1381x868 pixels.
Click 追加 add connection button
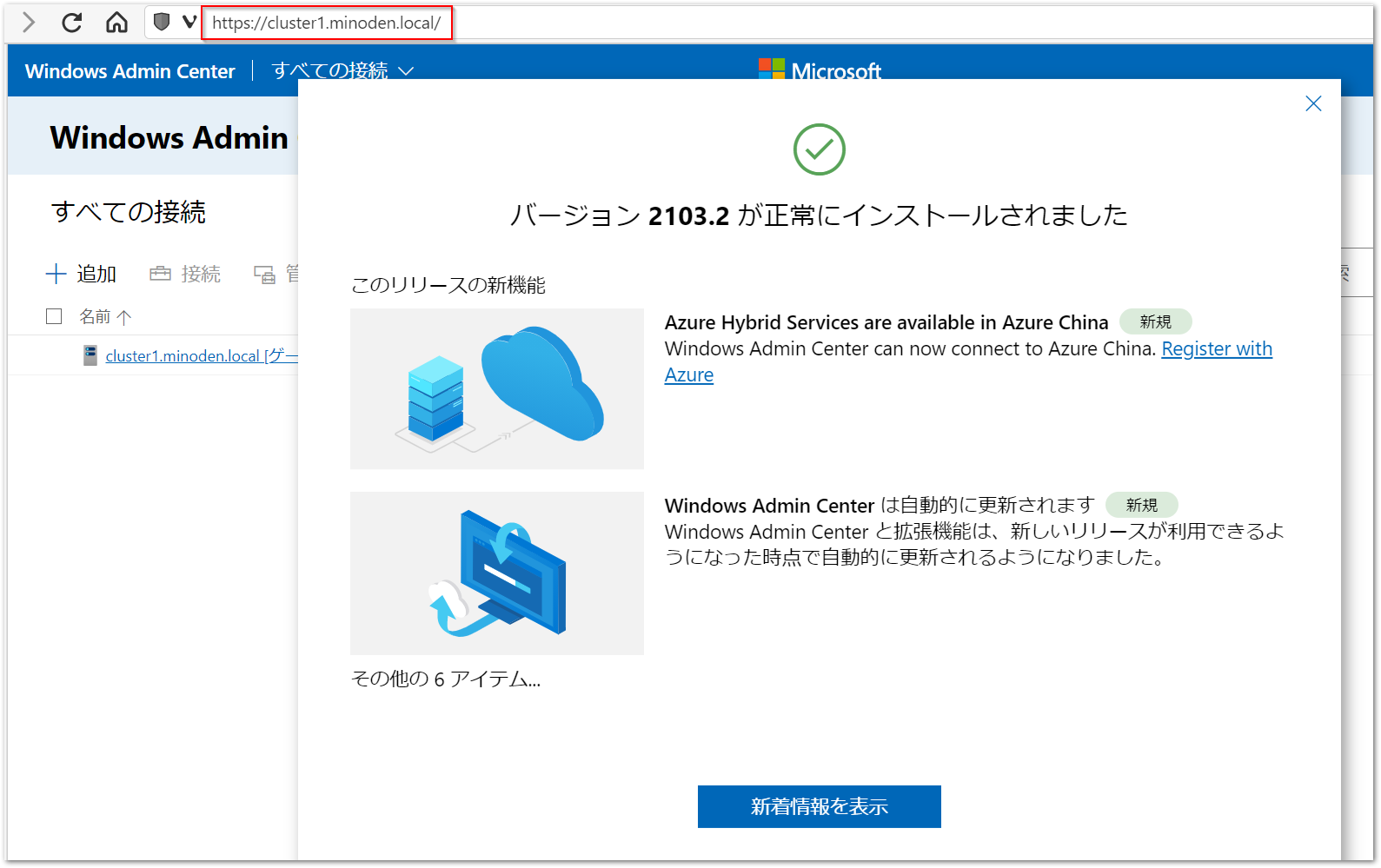tap(81, 274)
